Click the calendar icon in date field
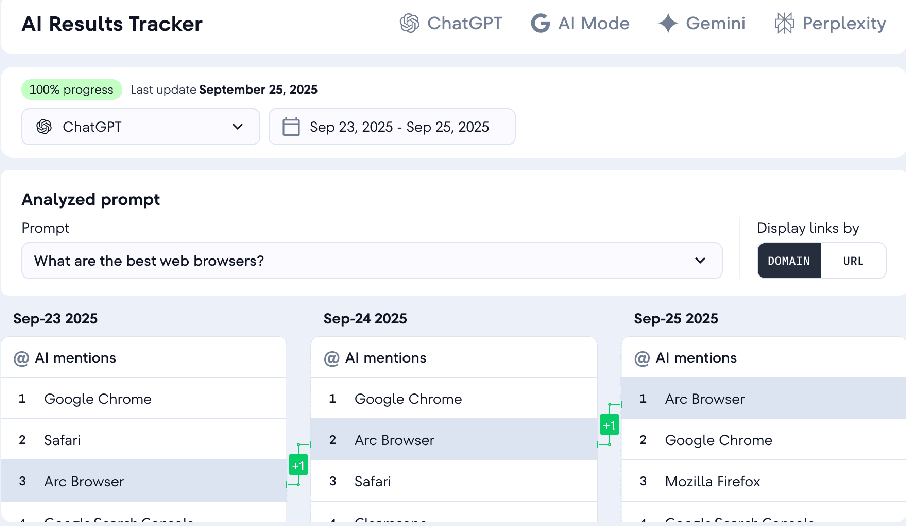Viewport: 906px width, 526px height. (x=291, y=127)
